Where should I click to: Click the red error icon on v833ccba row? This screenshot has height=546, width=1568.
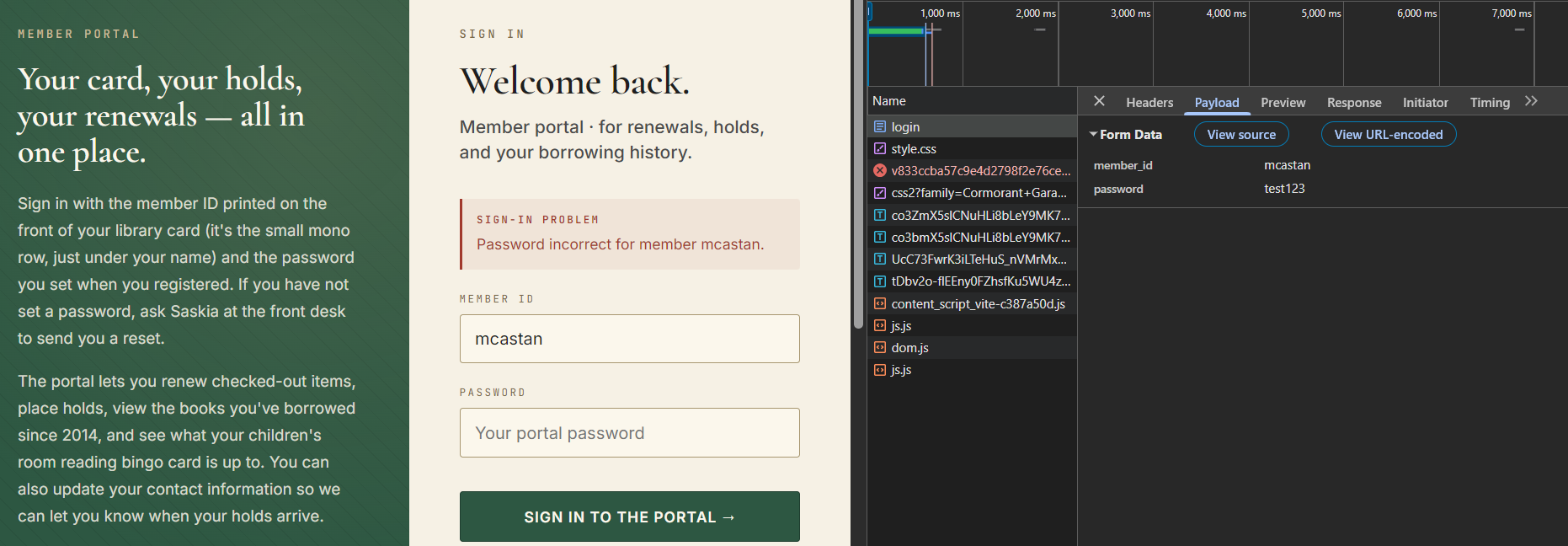pos(879,170)
